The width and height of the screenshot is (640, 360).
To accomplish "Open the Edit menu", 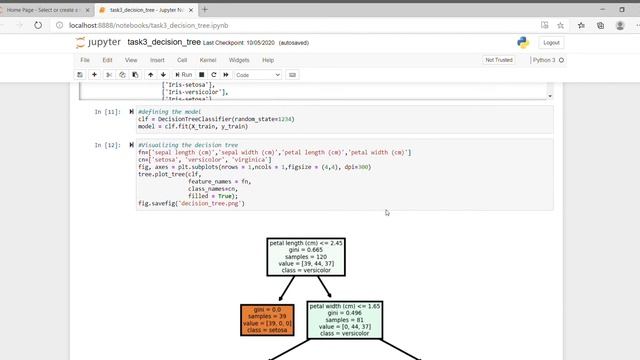I will click(107, 60).
